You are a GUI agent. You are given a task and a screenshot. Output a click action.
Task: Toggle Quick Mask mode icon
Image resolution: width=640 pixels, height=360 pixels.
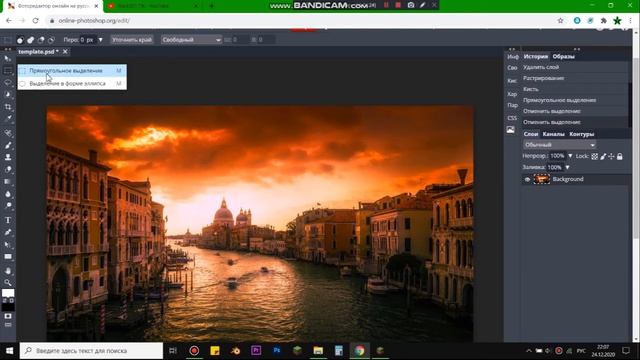(8, 316)
